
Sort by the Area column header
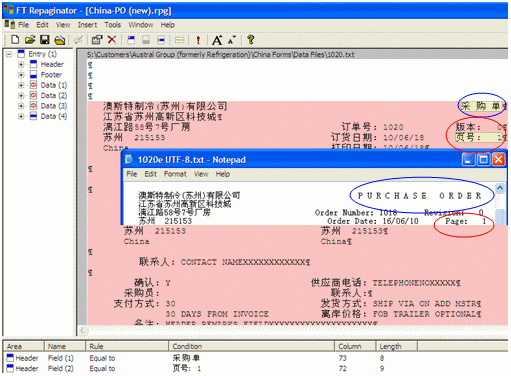tap(23, 346)
